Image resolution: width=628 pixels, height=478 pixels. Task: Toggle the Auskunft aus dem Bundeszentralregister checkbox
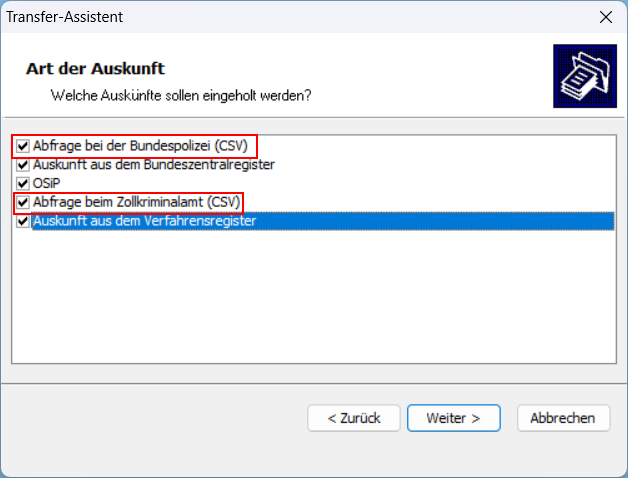click(23, 164)
